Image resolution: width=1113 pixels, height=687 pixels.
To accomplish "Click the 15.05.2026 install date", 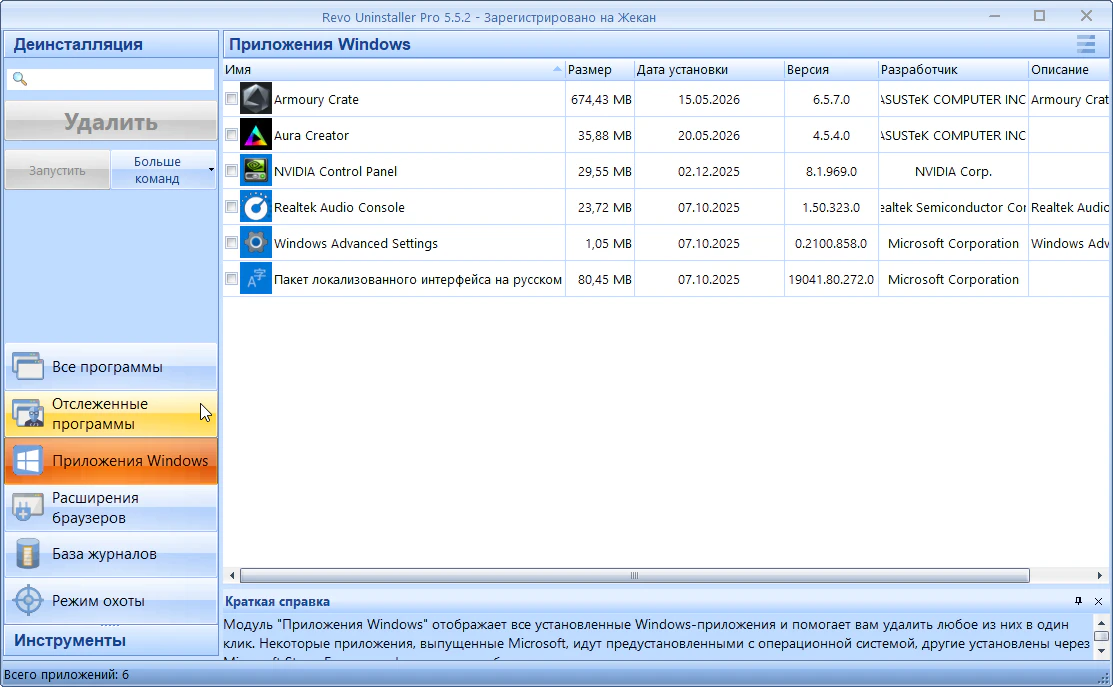I will [x=708, y=99].
